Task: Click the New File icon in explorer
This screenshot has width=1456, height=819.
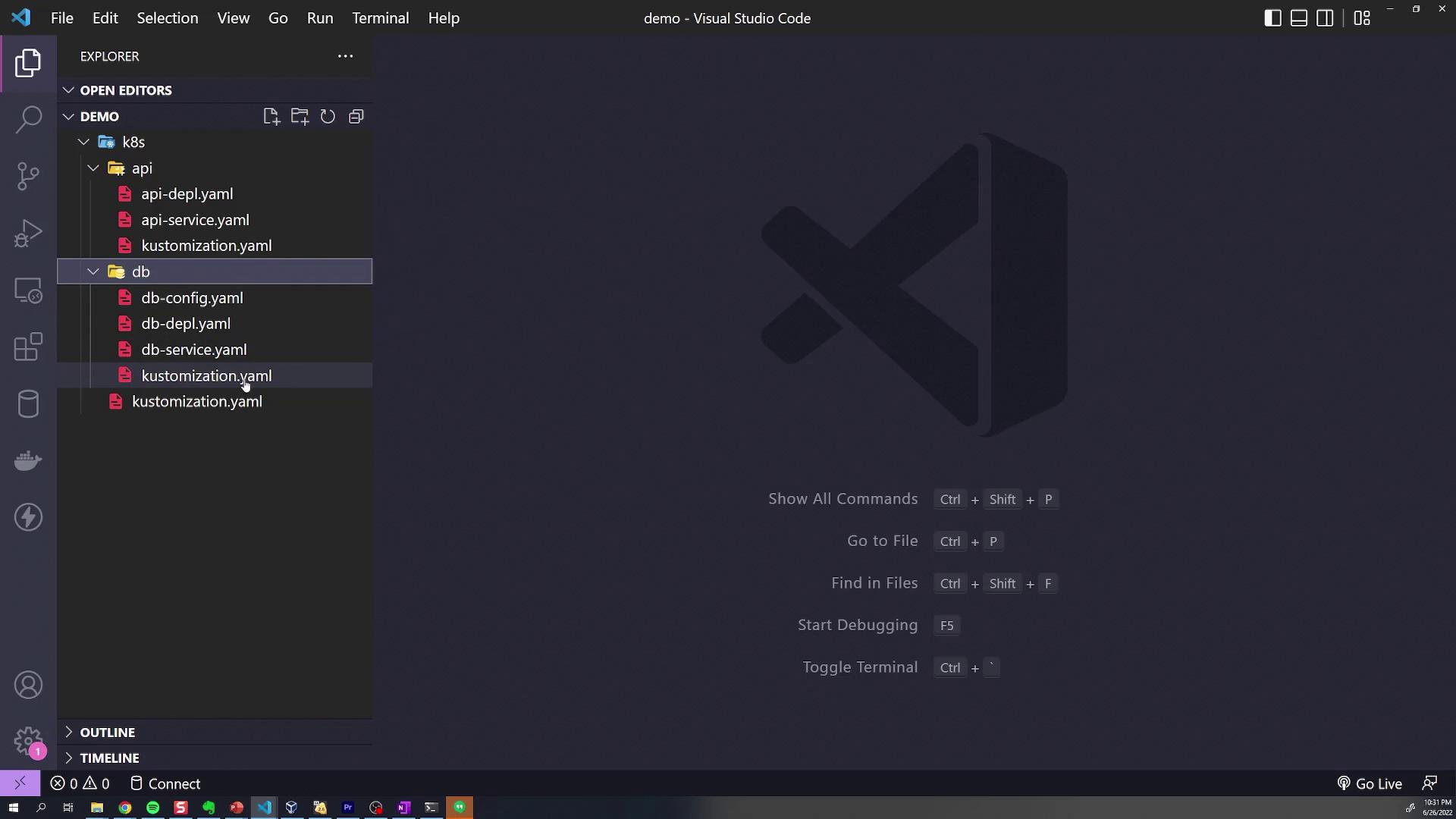Action: (271, 117)
